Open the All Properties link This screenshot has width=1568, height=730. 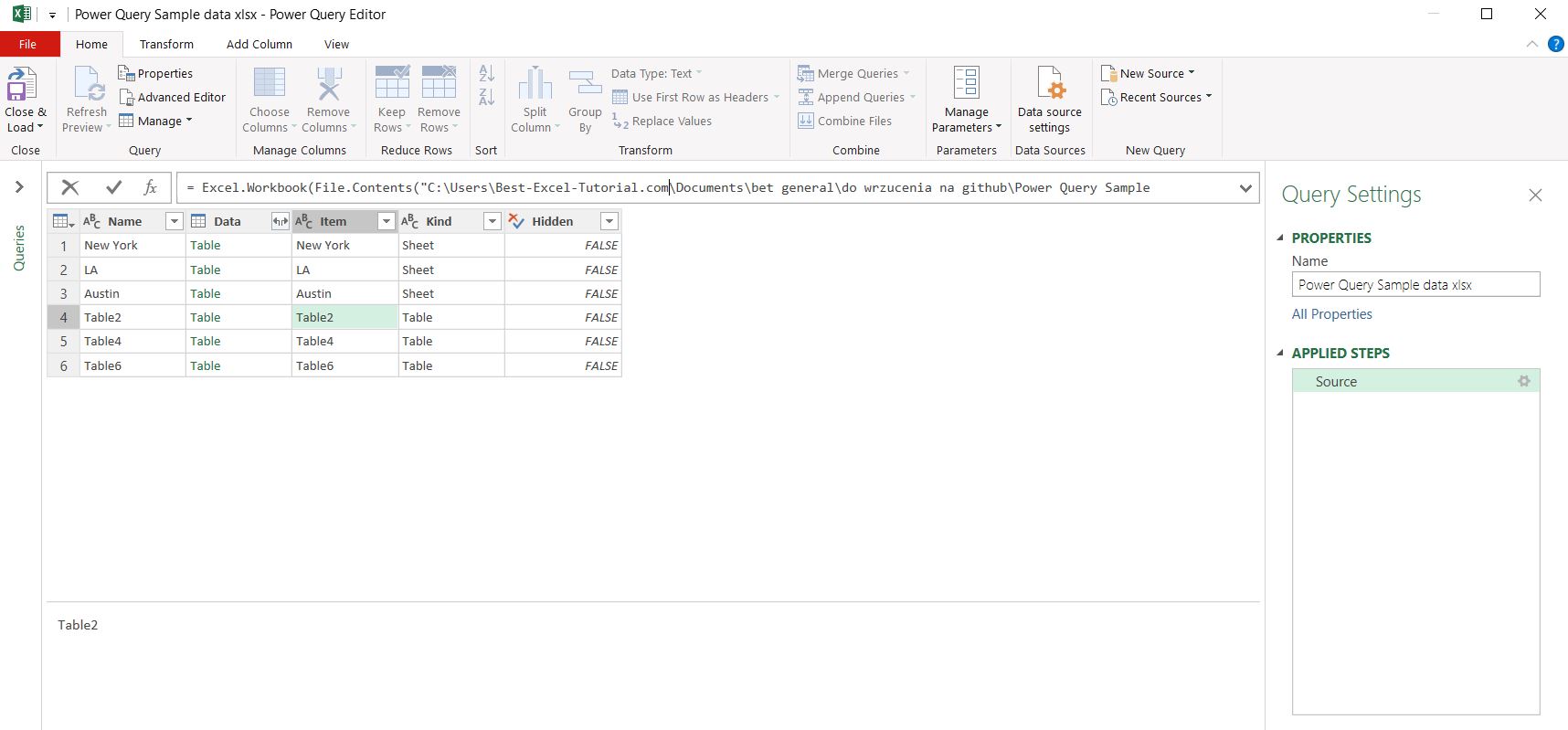pos(1331,313)
